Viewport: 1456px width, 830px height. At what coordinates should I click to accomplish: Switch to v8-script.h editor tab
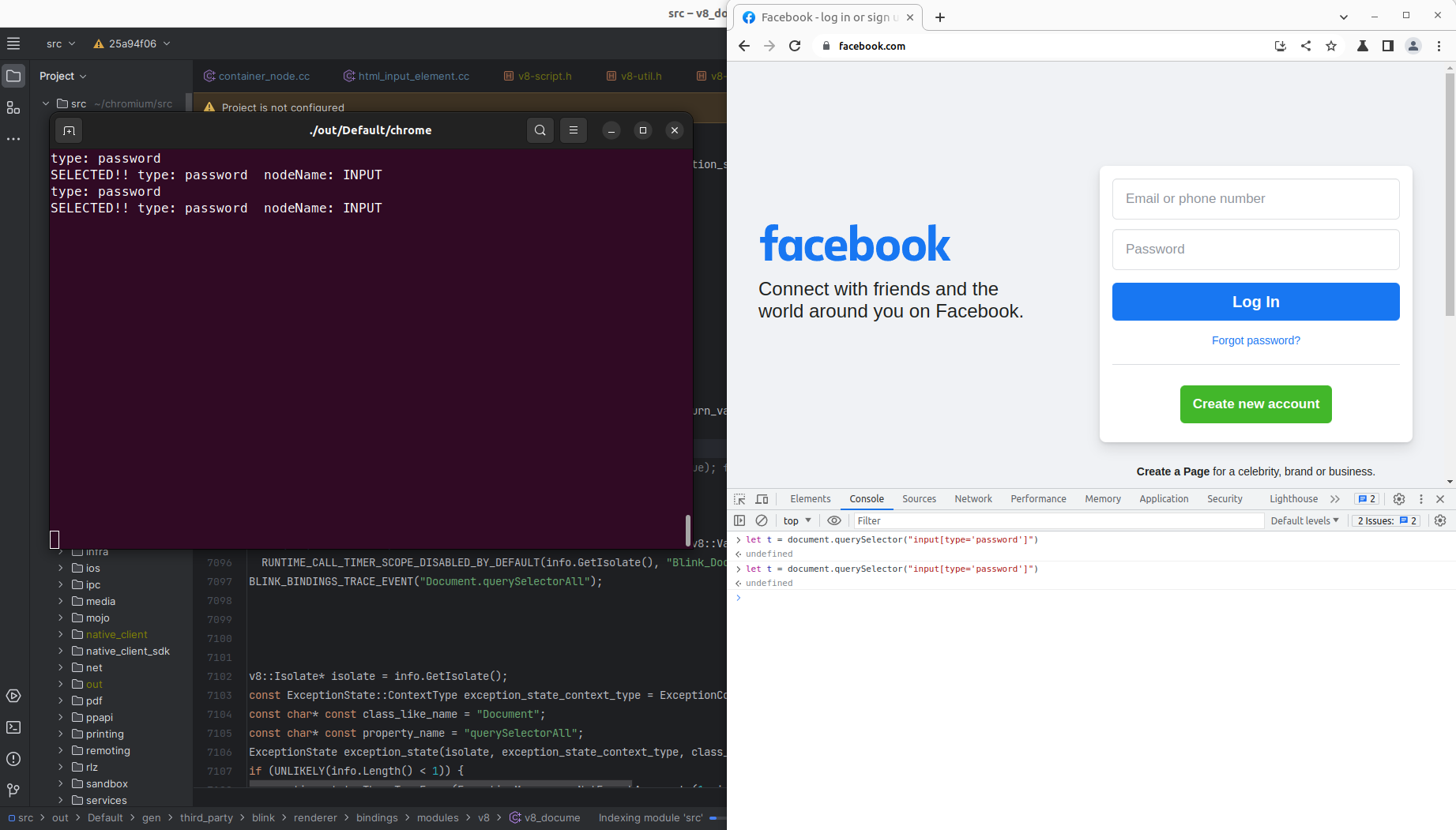538,76
